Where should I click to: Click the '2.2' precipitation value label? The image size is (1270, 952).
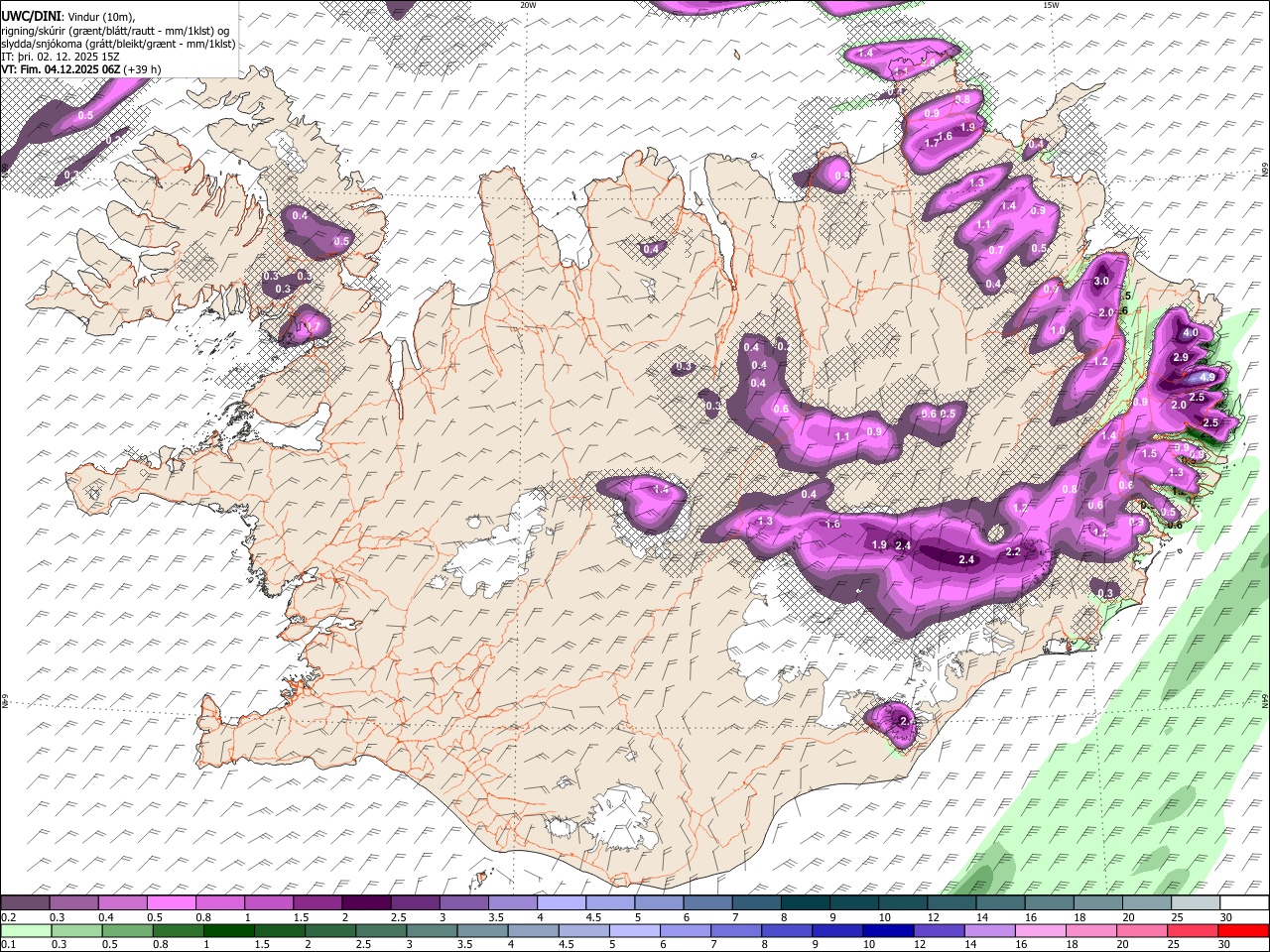(x=1013, y=552)
